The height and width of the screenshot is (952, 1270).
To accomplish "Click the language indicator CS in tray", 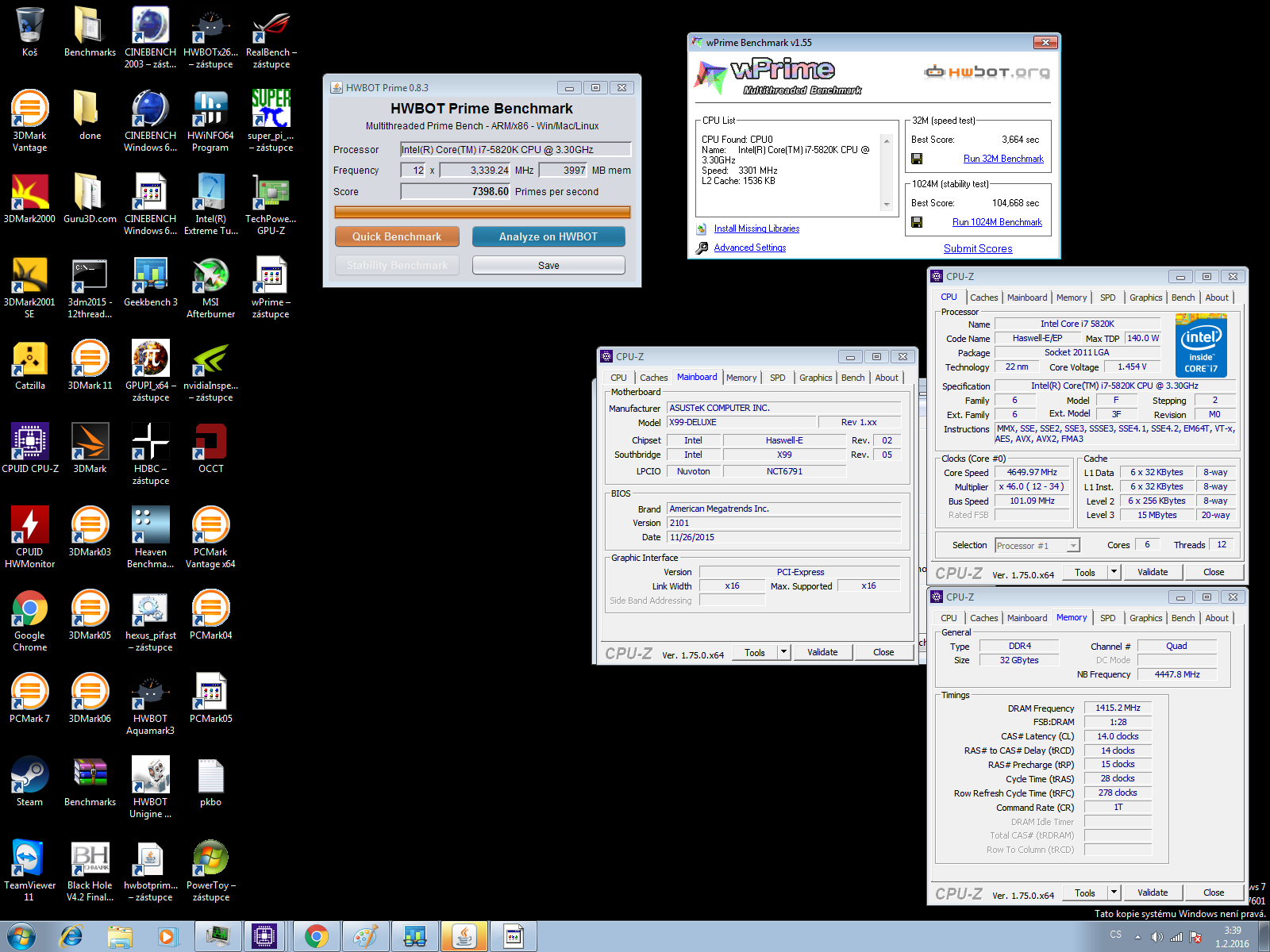I will [x=1115, y=935].
